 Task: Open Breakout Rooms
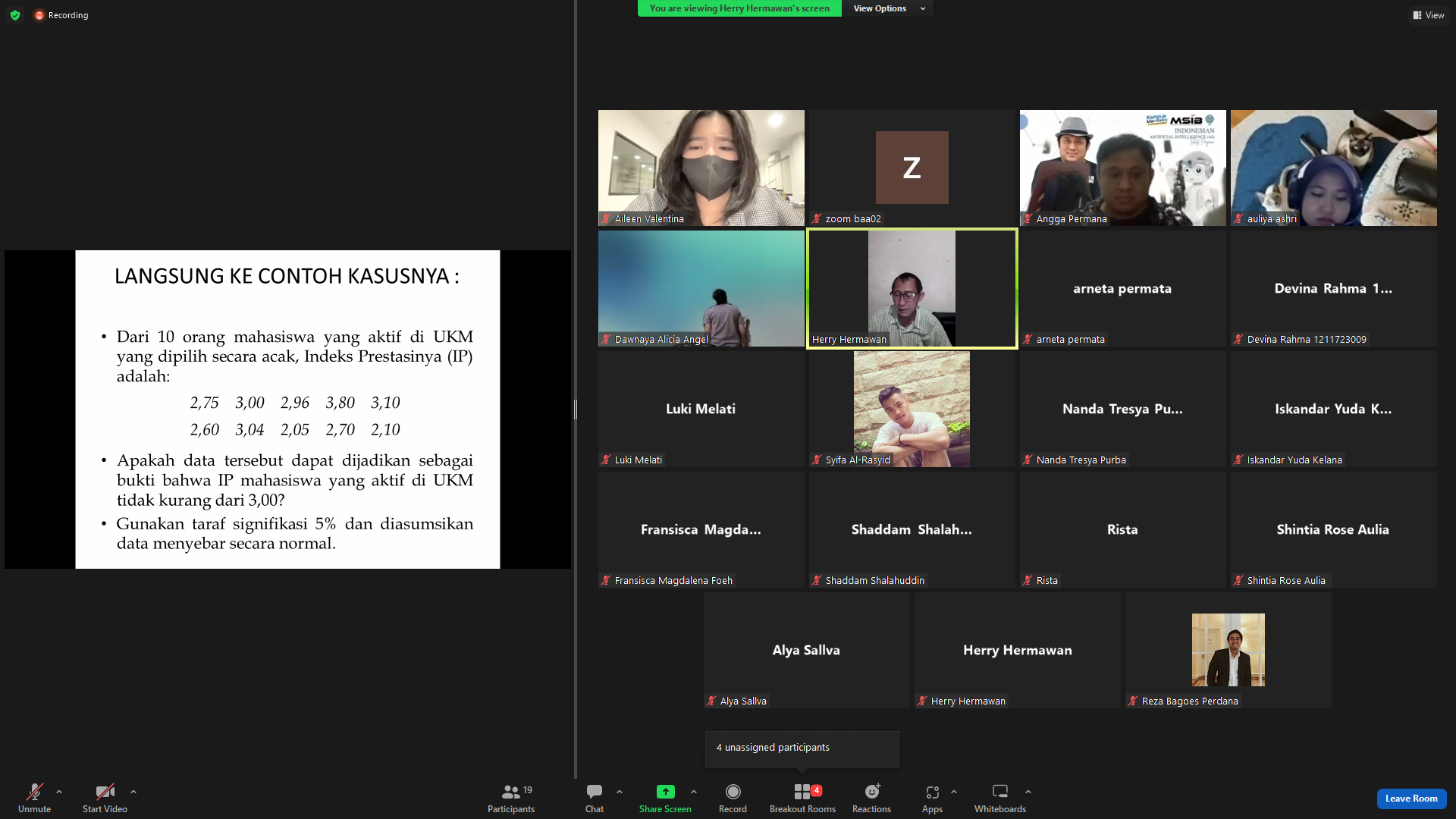pyautogui.click(x=802, y=799)
